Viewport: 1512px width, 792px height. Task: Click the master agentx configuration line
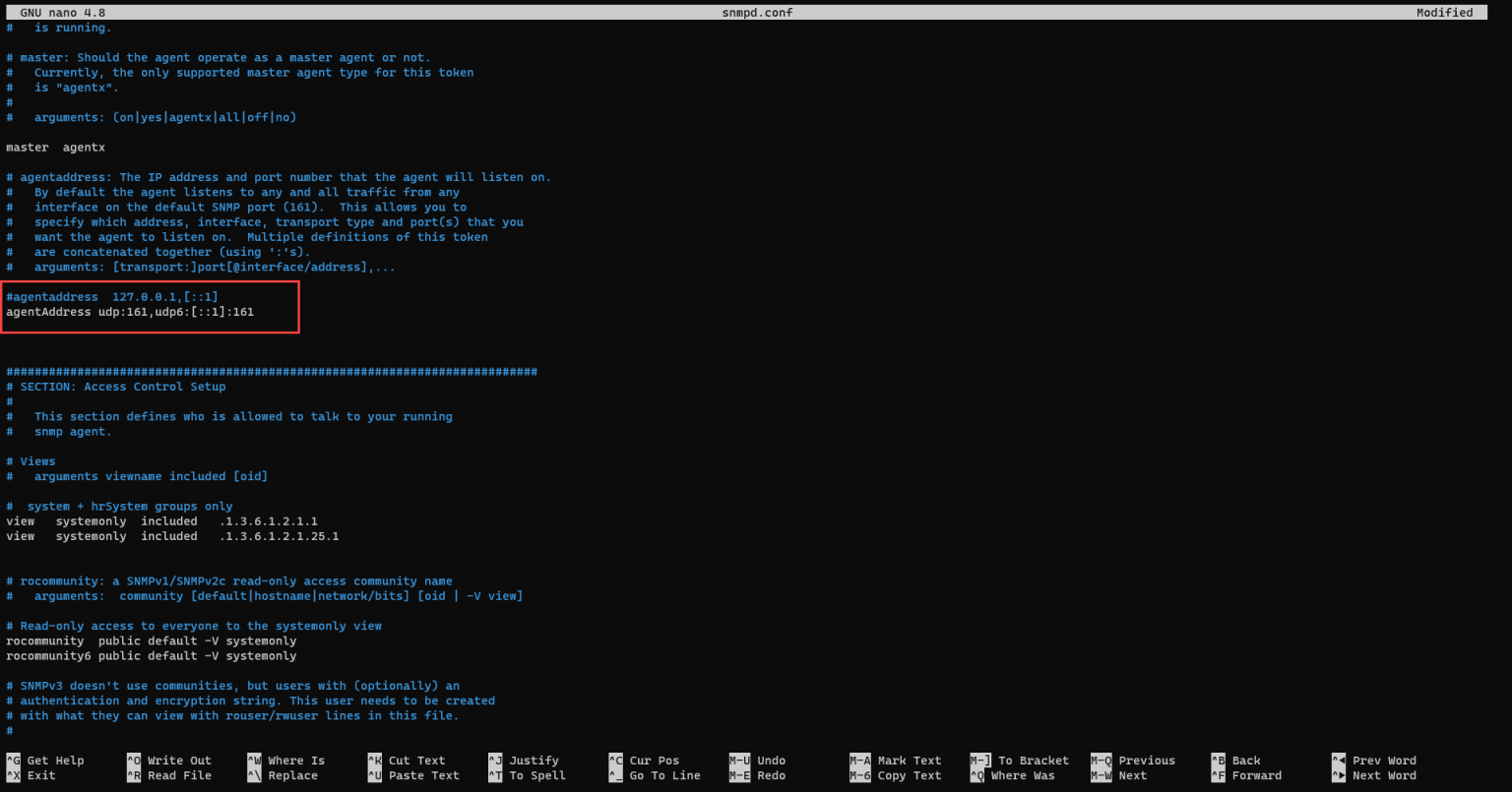(54, 147)
